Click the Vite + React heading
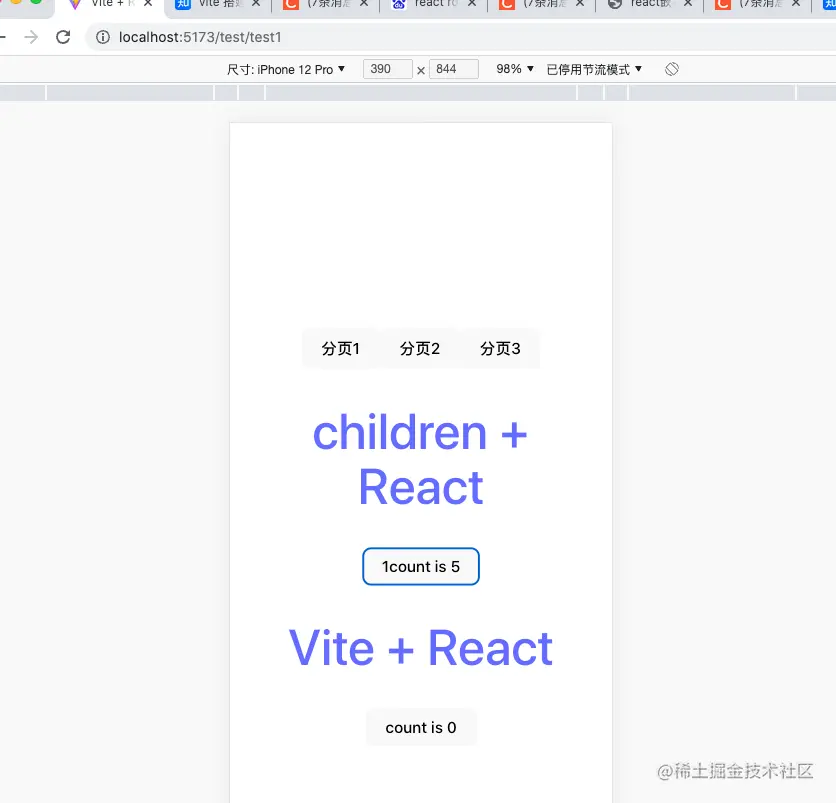Viewport: 836px width, 803px height. pos(421,648)
